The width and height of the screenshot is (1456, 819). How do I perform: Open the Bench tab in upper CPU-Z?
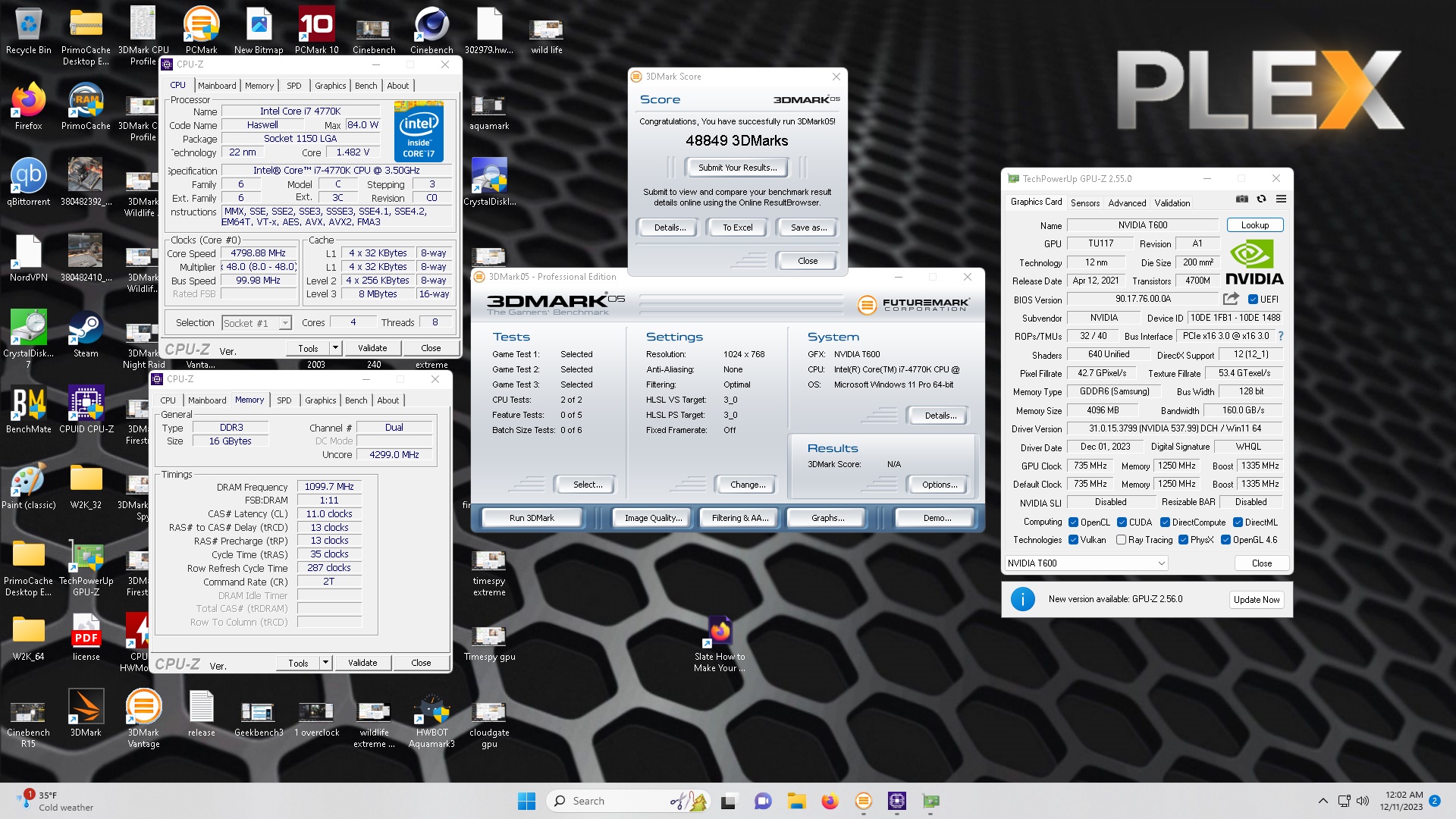(366, 86)
